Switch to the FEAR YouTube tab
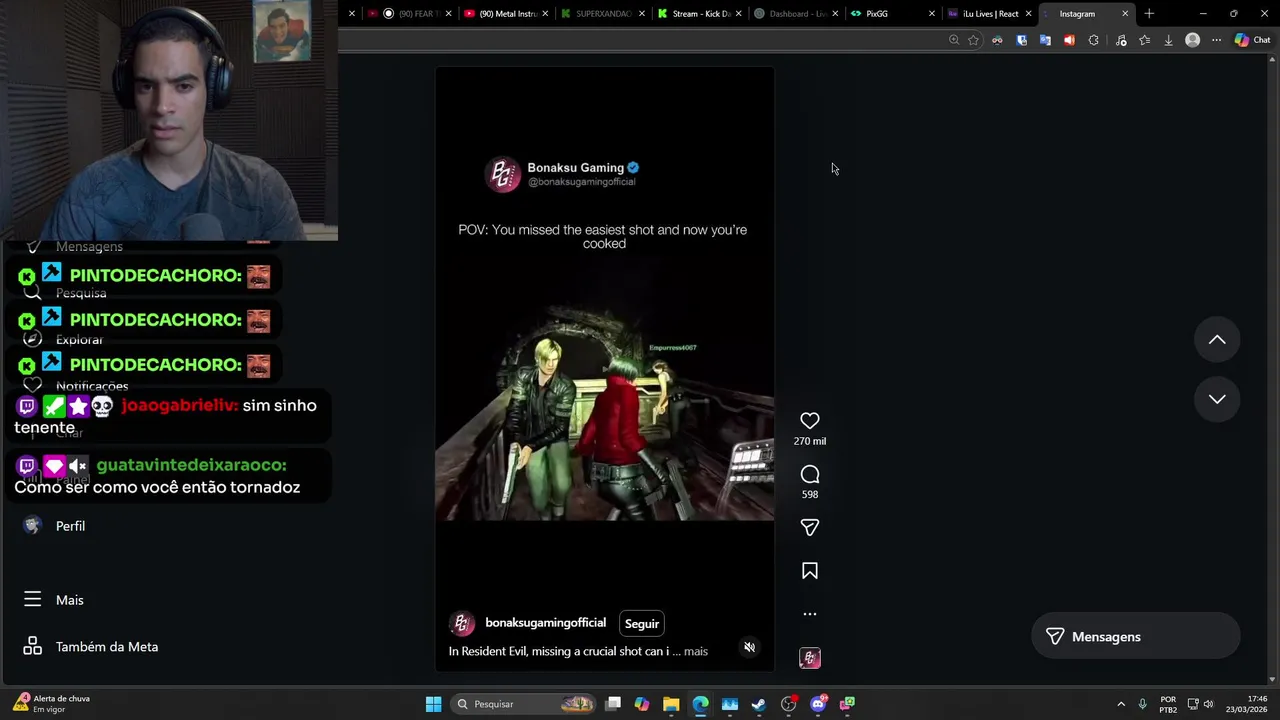 point(411,14)
